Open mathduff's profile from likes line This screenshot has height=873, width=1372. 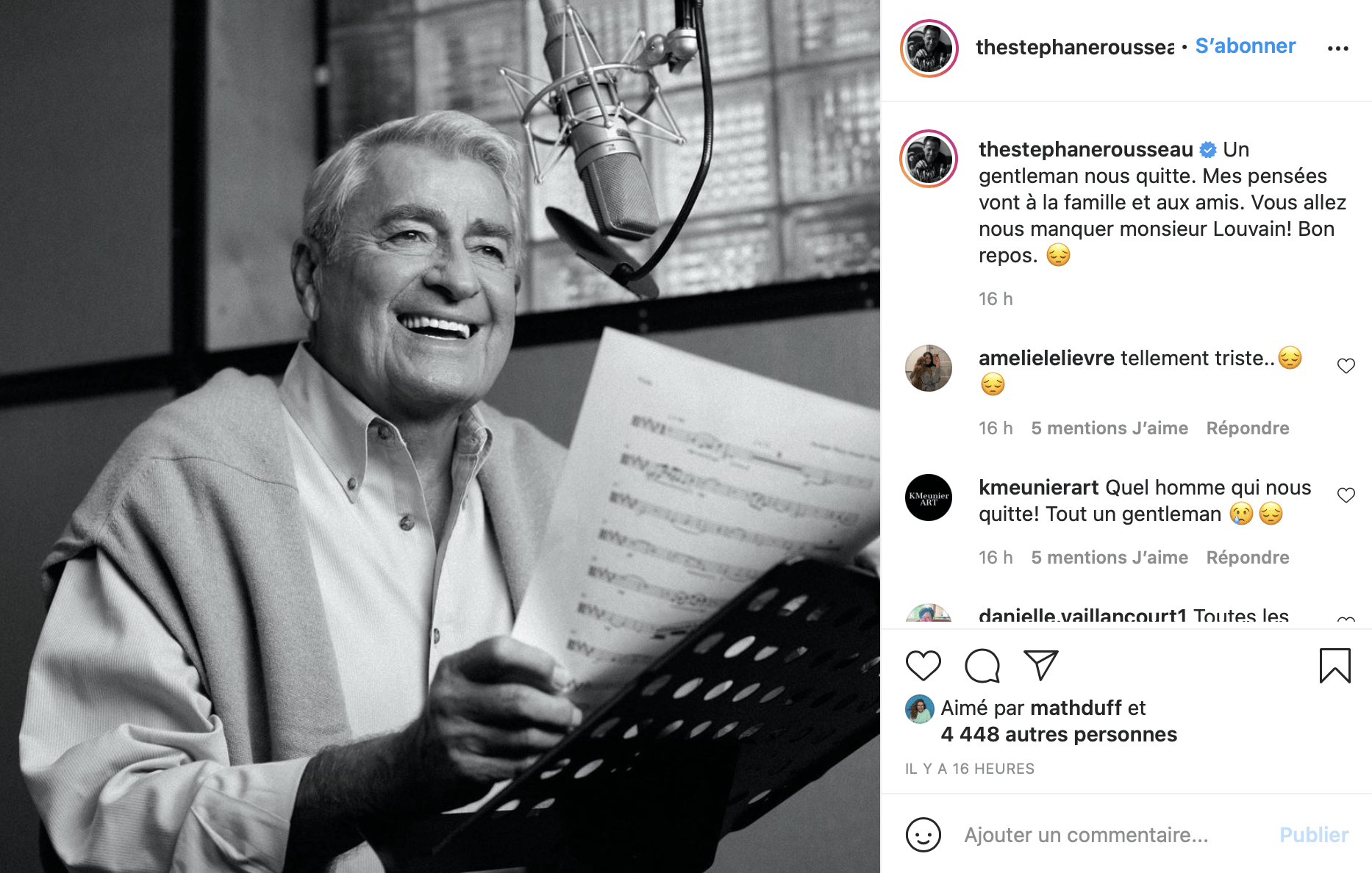point(1076,708)
